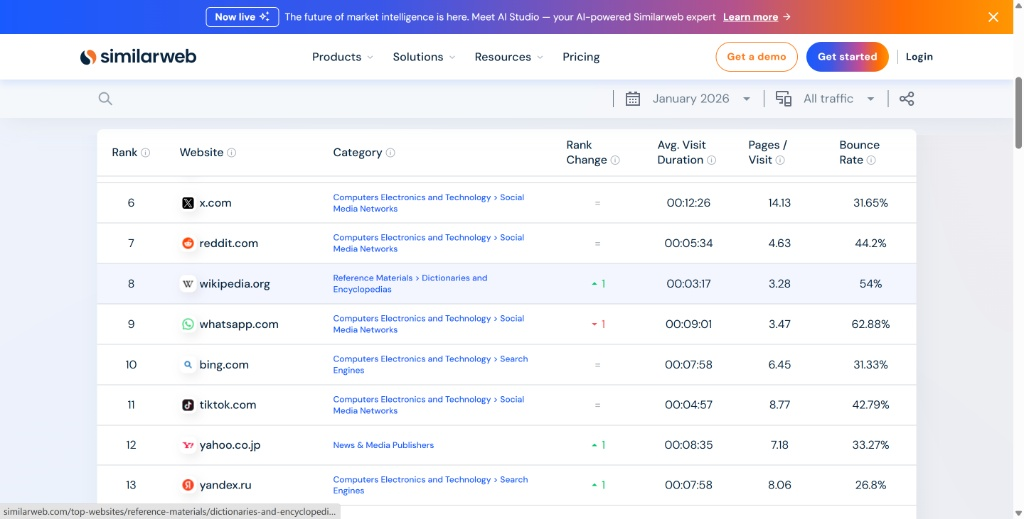Image resolution: width=1024 pixels, height=519 pixels.
Task: Open the News & Media Publishers category link
Action: pos(383,445)
